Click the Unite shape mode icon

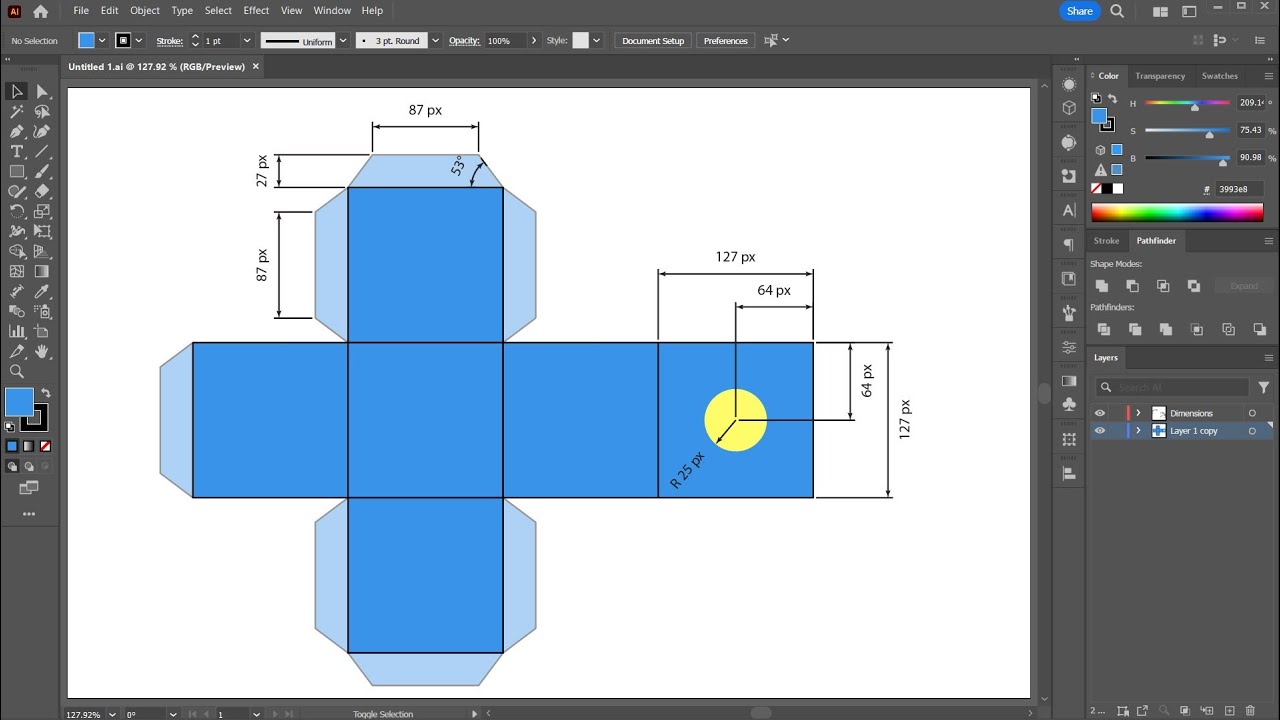pyautogui.click(x=1102, y=286)
